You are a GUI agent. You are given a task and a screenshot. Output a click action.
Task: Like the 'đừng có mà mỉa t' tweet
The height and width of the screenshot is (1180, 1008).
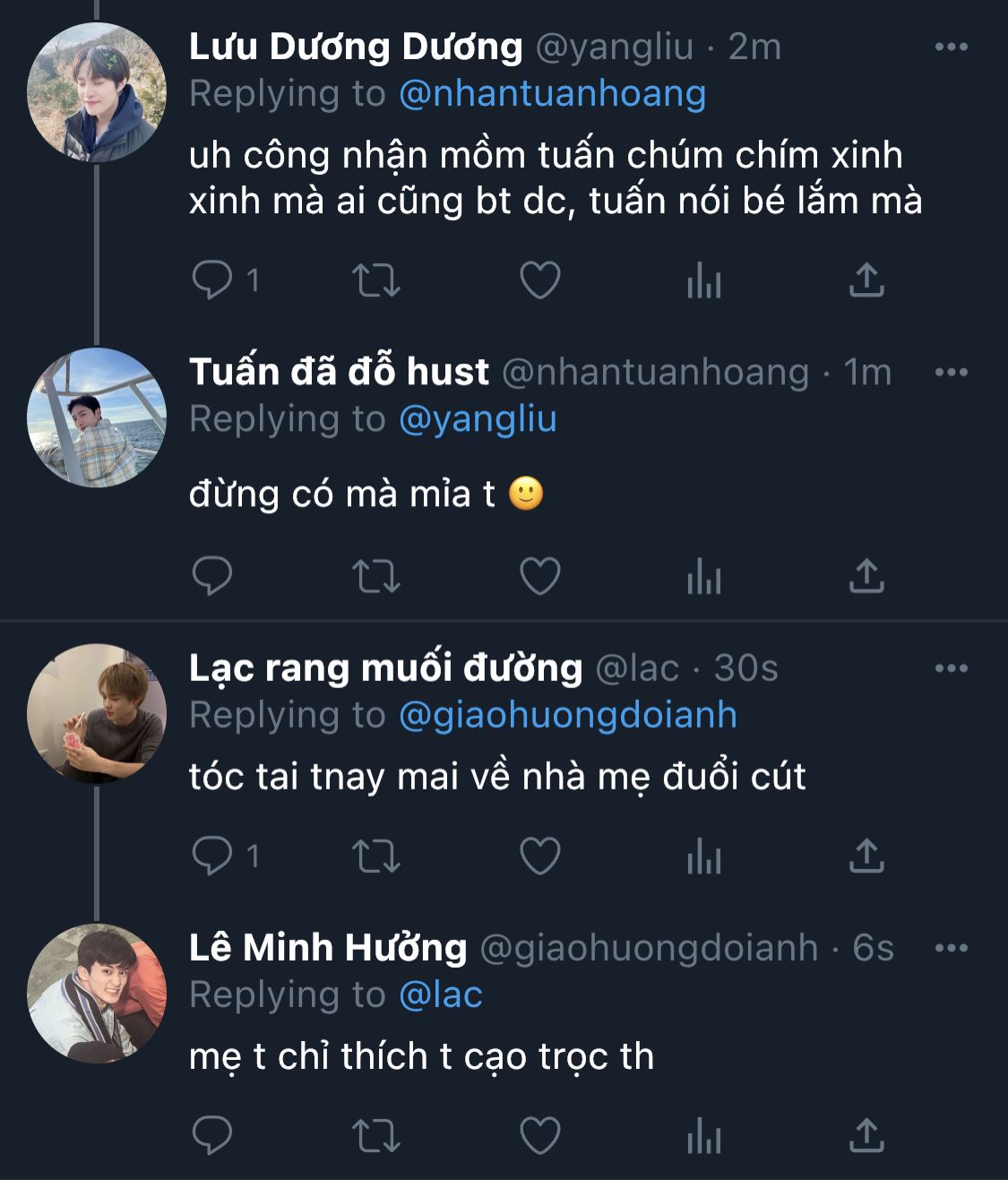(540, 576)
